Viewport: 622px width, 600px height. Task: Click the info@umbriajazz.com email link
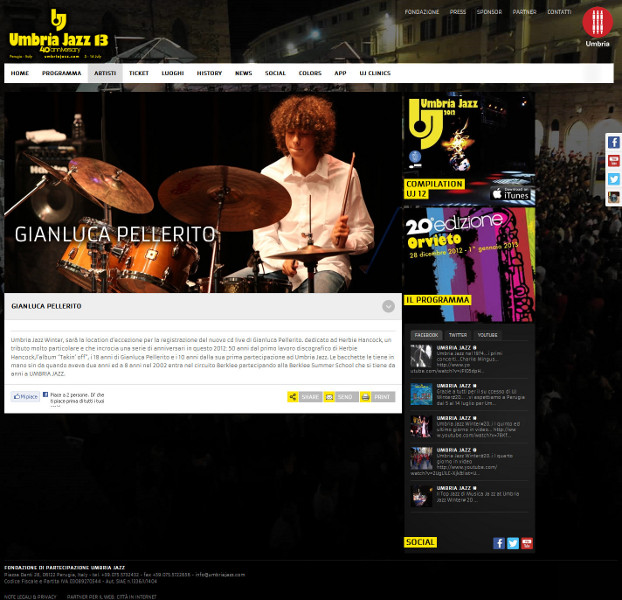tap(220, 575)
